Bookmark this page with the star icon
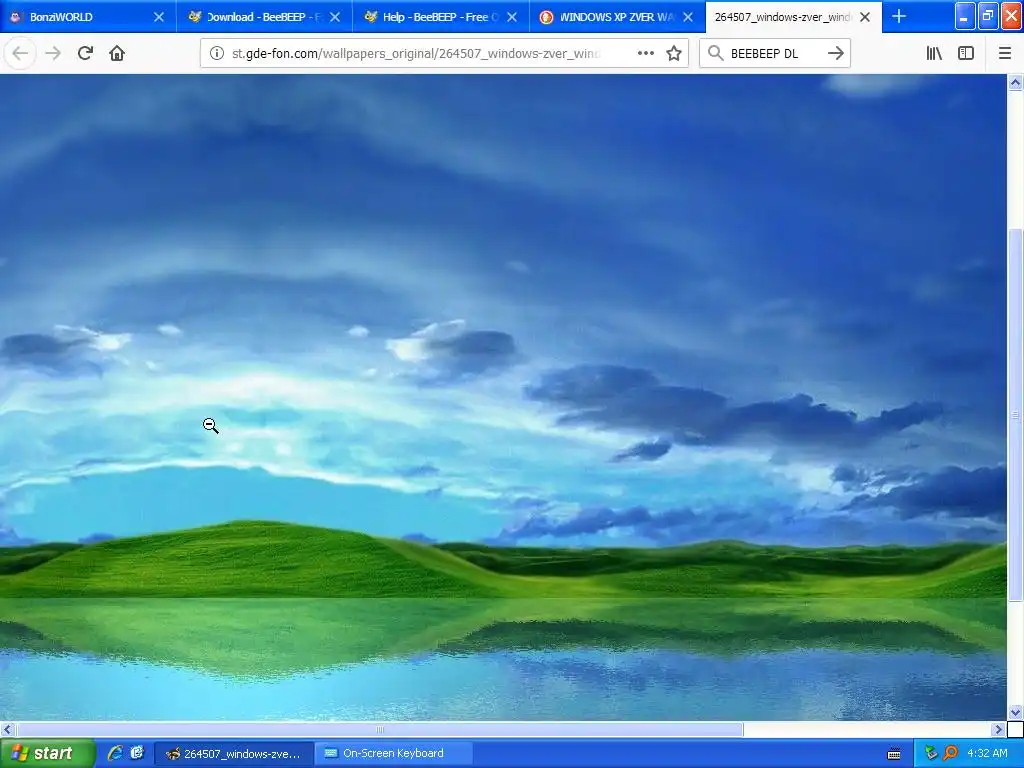 click(x=674, y=54)
